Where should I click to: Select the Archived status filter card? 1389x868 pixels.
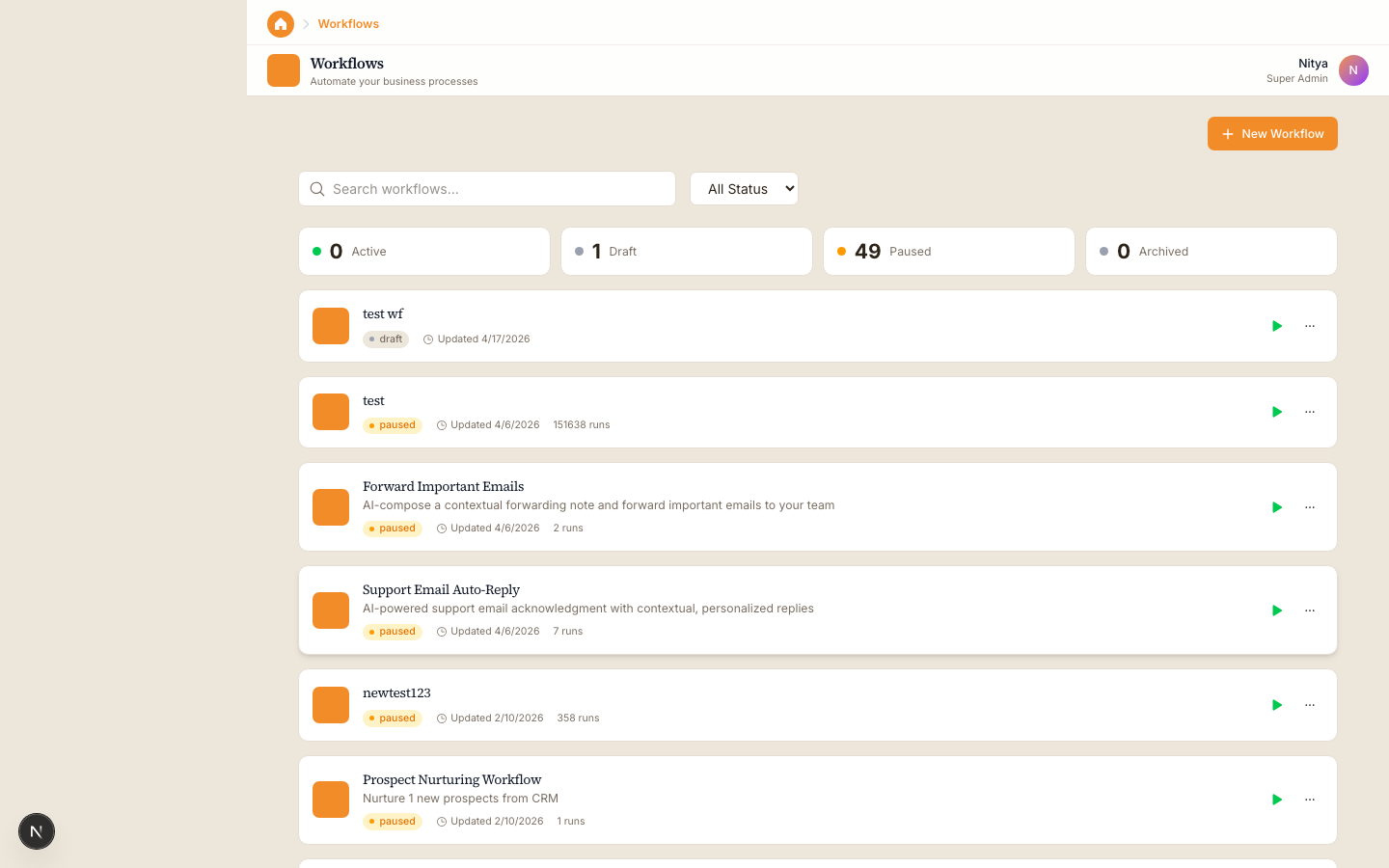tap(1211, 251)
